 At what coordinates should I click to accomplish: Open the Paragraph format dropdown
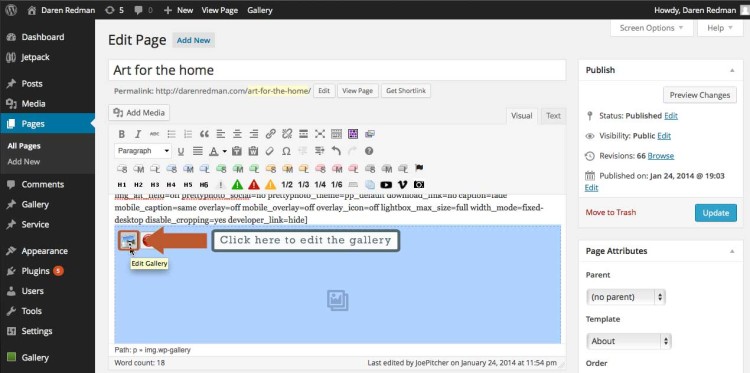143,151
